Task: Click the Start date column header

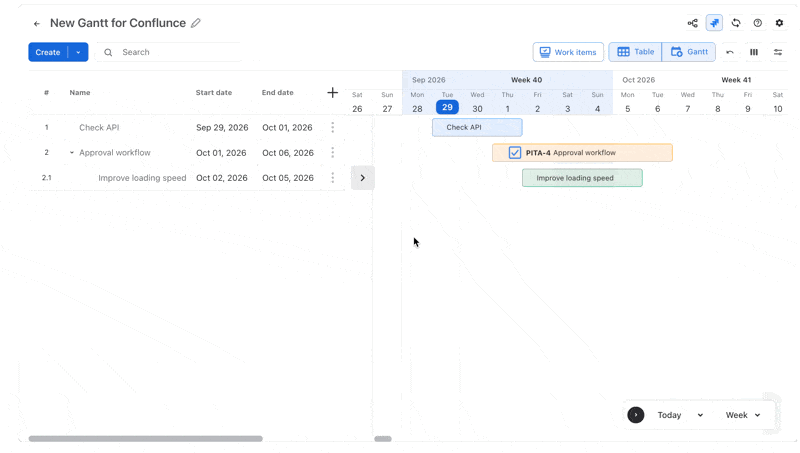Action: click(214, 92)
